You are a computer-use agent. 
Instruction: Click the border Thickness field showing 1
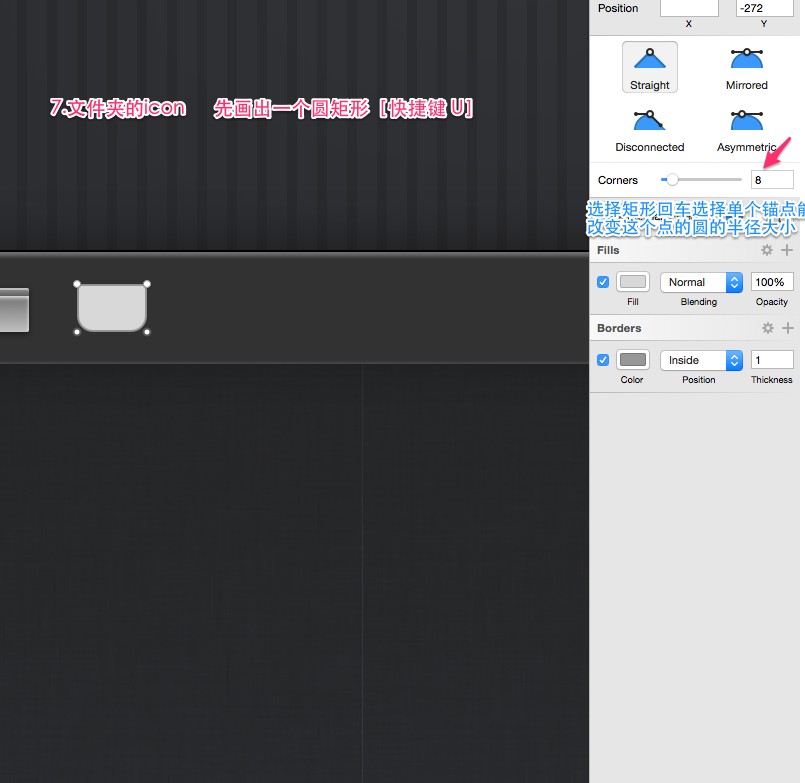(x=772, y=360)
